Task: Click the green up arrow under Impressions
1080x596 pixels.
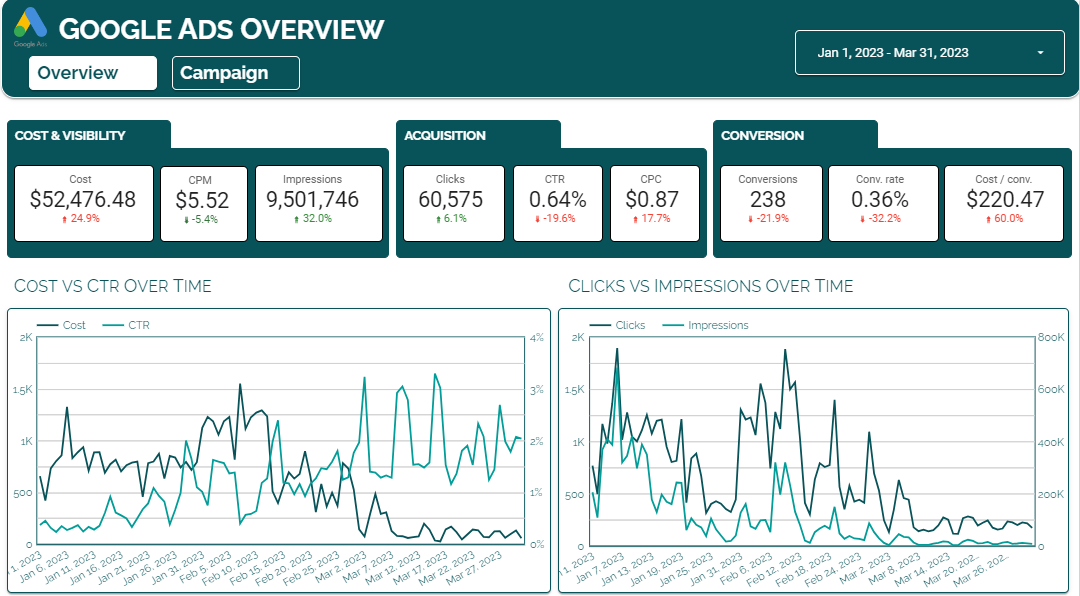Action: pos(296,219)
